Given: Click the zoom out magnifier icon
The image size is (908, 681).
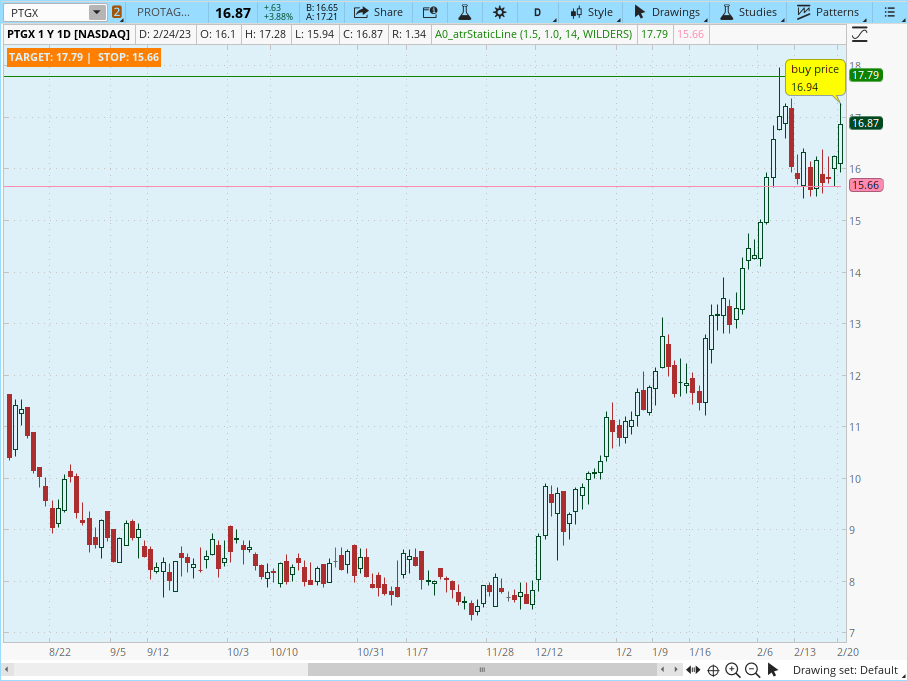Looking at the screenshot, I should pyautogui.click(x=753, y=670).
